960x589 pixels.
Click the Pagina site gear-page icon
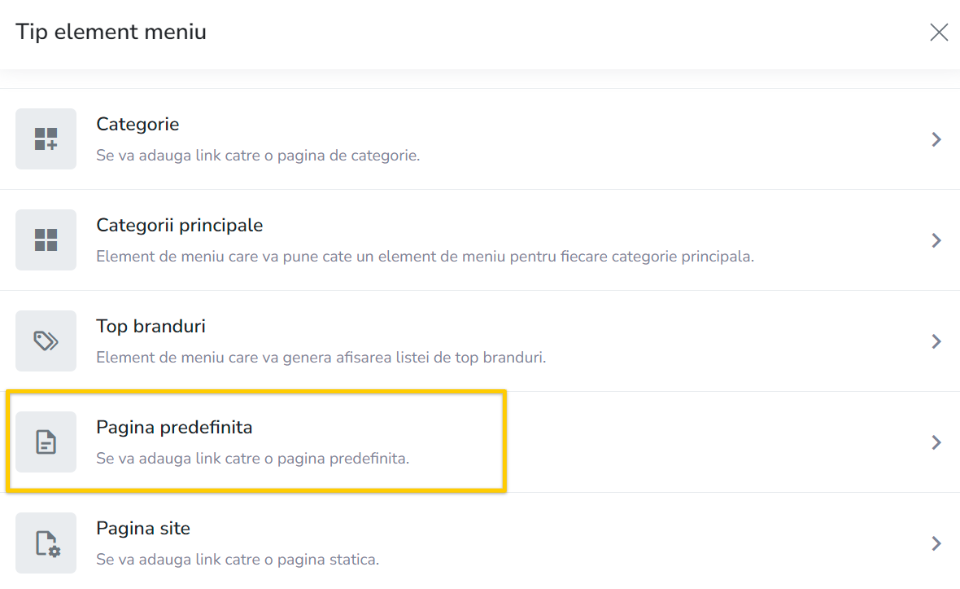pos(46,543)
